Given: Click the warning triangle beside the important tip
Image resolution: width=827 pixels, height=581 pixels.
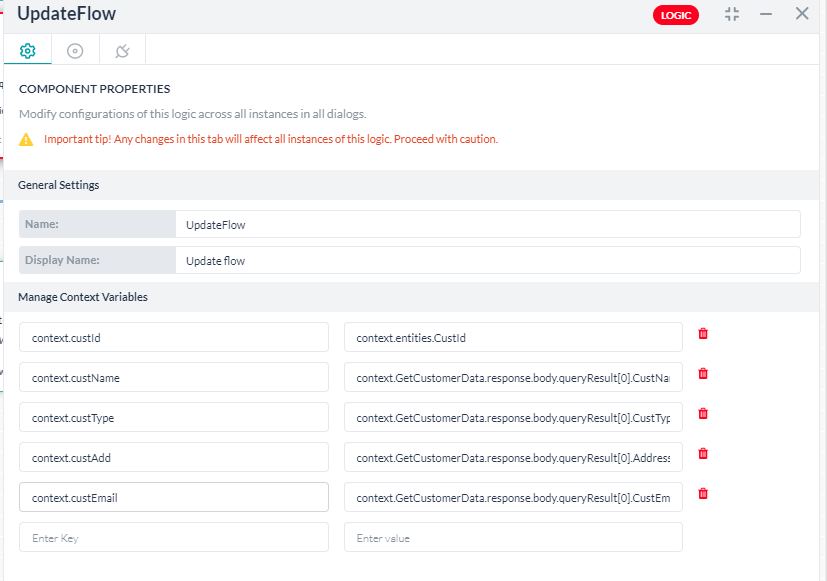Looking at the screenshot, I should tap(25, 139).
